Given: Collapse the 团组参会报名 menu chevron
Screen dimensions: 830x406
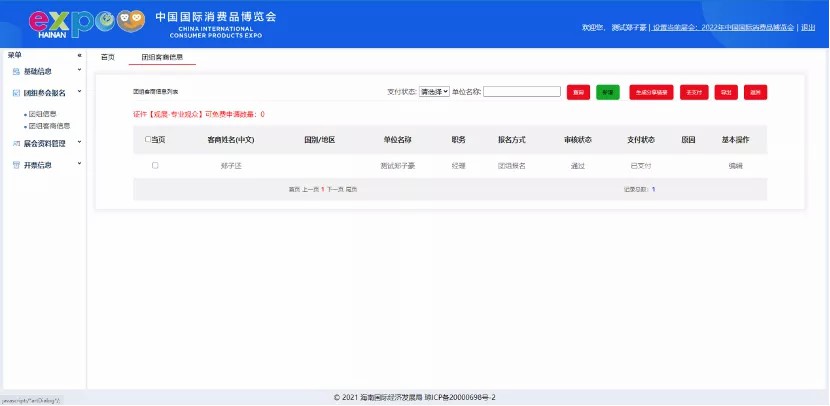Looking at the screenshot, I should pos(79,92).
